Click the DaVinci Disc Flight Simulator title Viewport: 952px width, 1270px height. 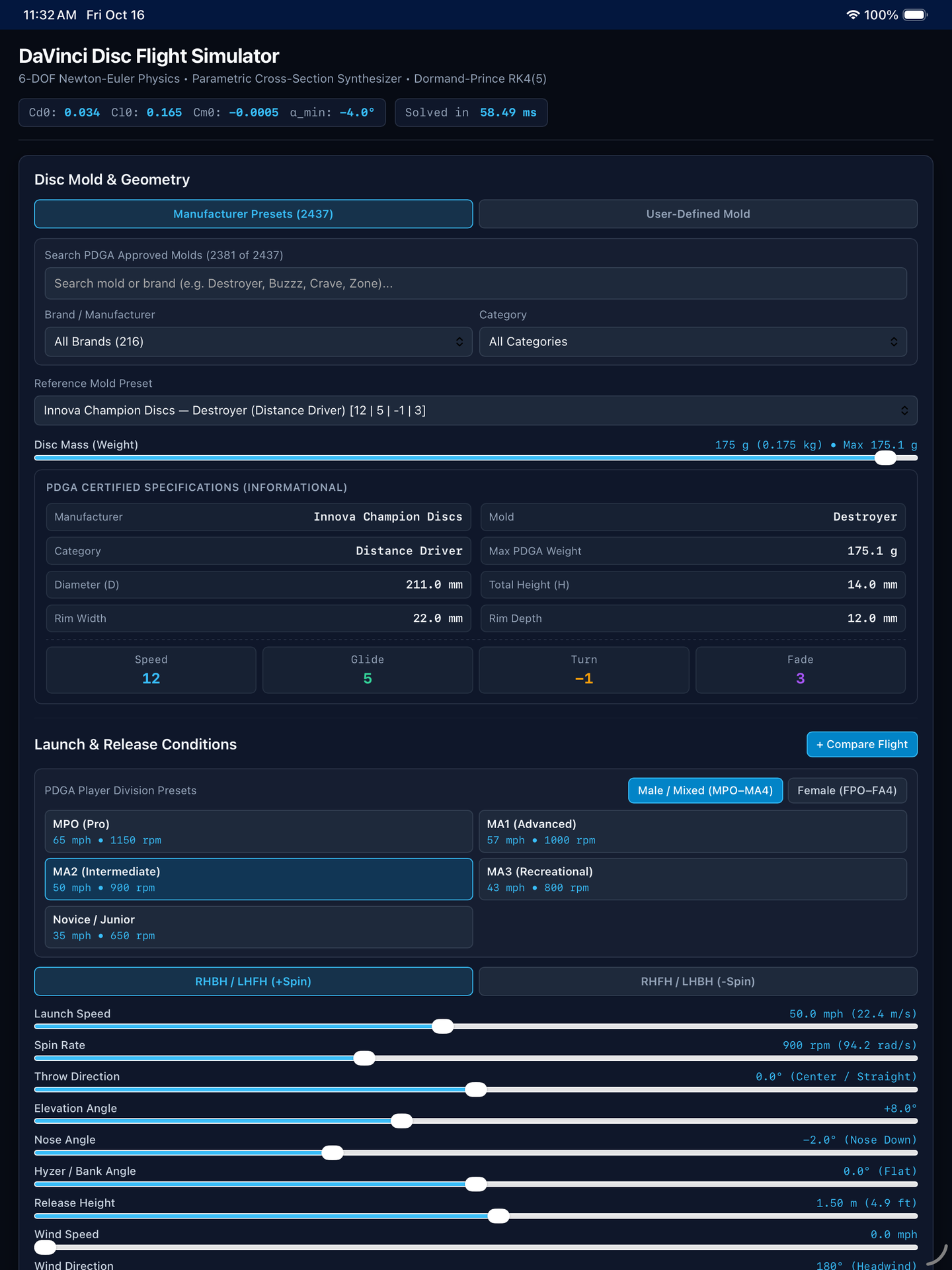tap(149, 56)
